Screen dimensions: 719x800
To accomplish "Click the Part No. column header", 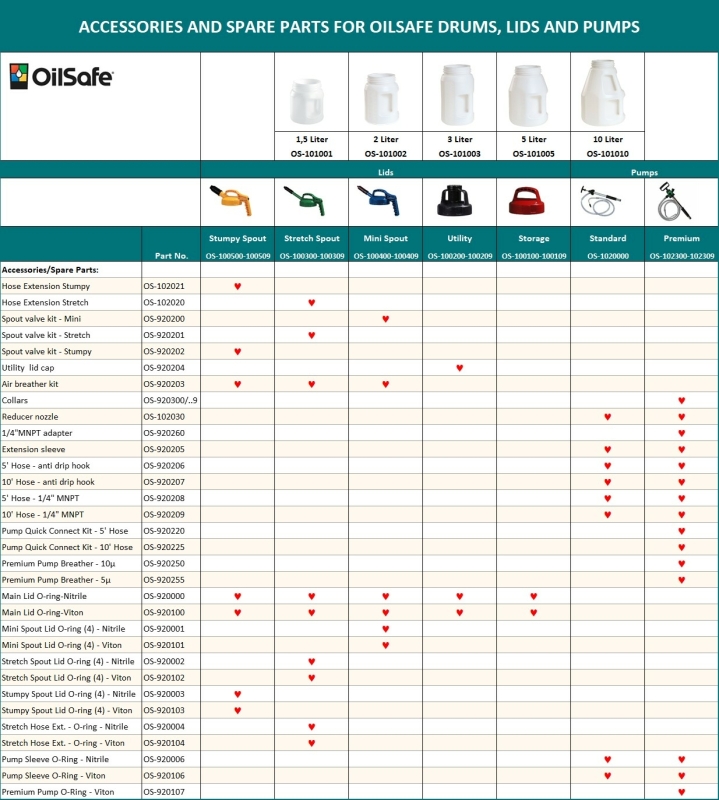I will pos(171,256).
